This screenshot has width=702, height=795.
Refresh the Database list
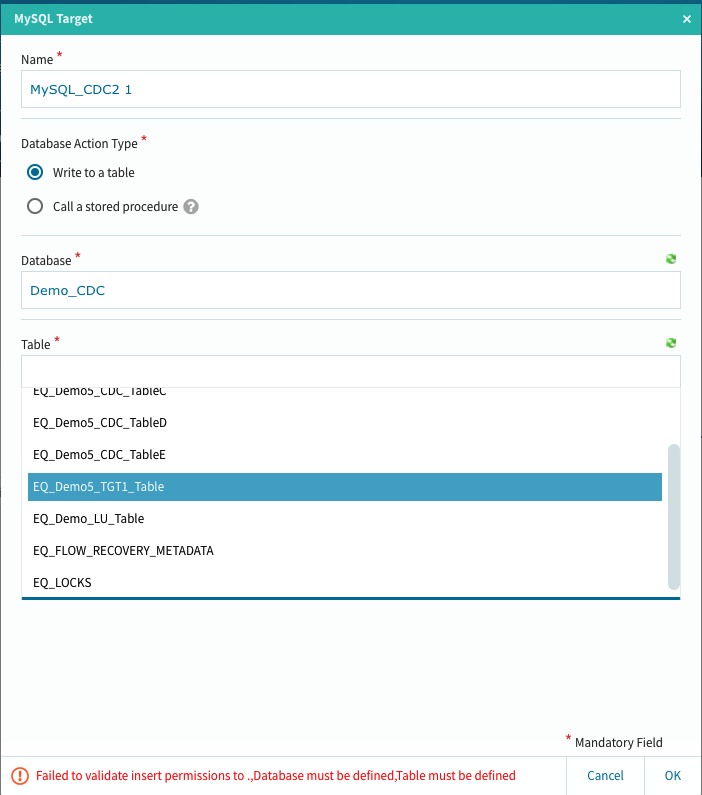point(671,259)
